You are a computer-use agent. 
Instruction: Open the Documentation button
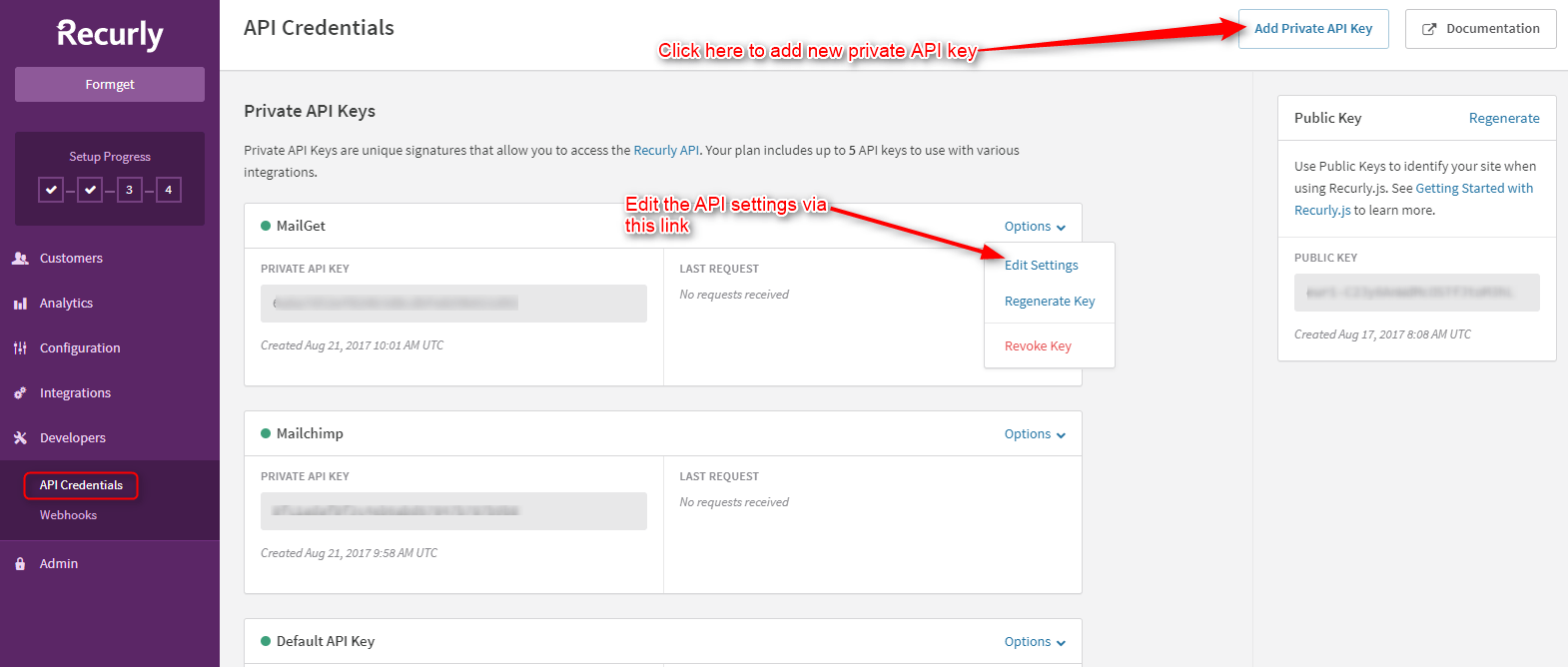[x=1480, y=29]
